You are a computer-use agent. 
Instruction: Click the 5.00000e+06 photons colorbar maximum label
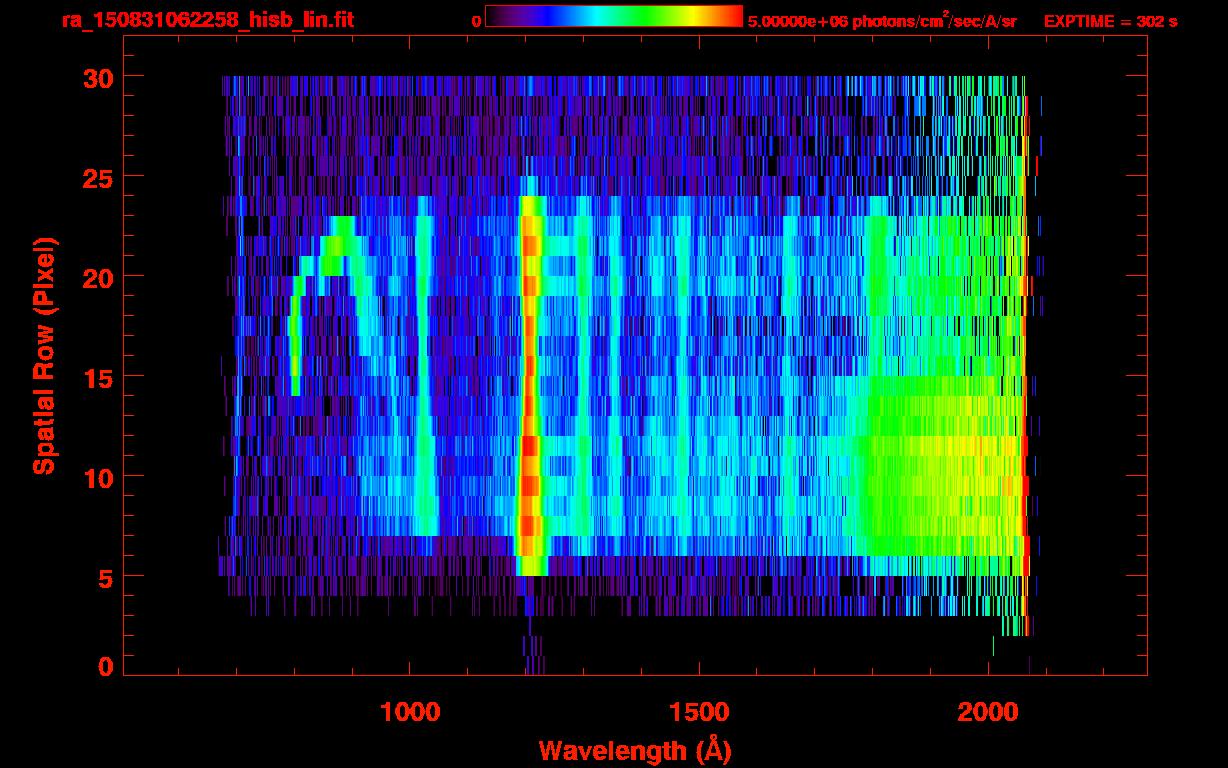pos(881,21)
